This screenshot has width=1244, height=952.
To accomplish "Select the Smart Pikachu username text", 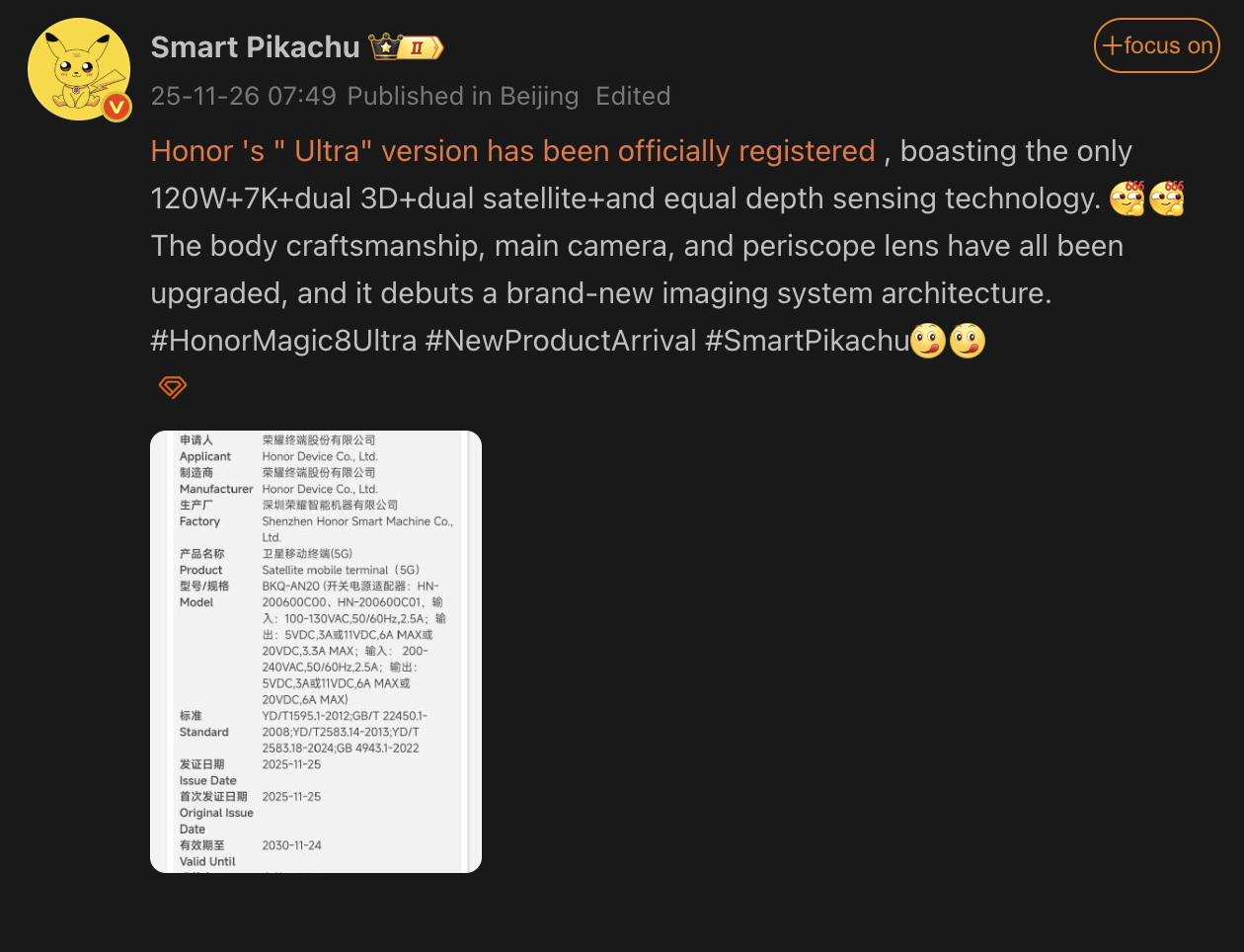I will click(x=255, y=45).
